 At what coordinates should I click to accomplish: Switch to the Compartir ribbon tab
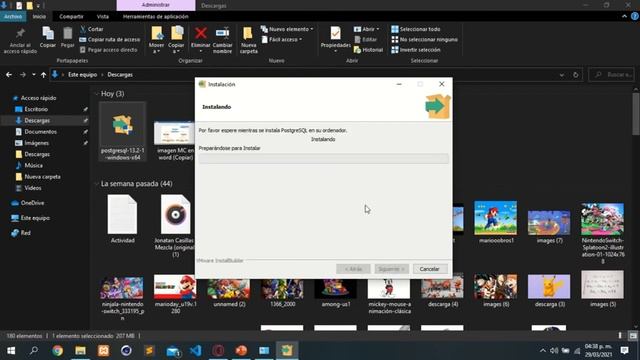coord(71,16)
